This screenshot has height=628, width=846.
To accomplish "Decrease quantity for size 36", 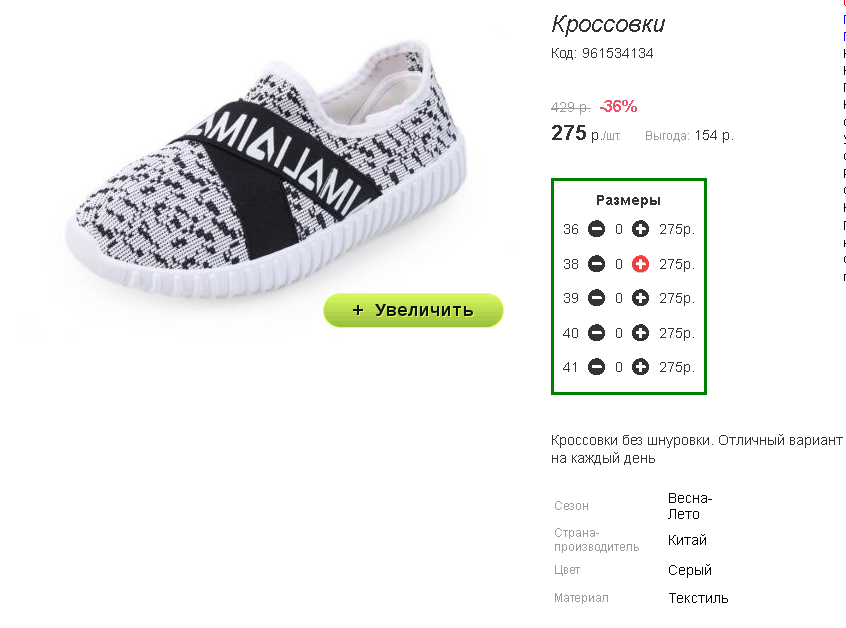I will 596,229.
